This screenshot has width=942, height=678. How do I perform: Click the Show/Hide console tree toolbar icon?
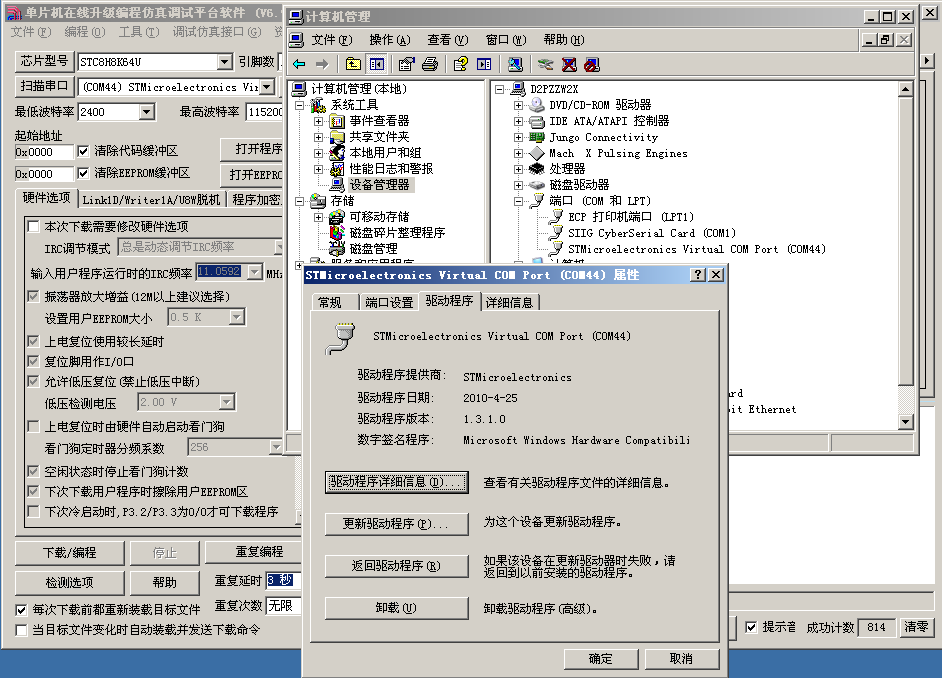point(375,63)
